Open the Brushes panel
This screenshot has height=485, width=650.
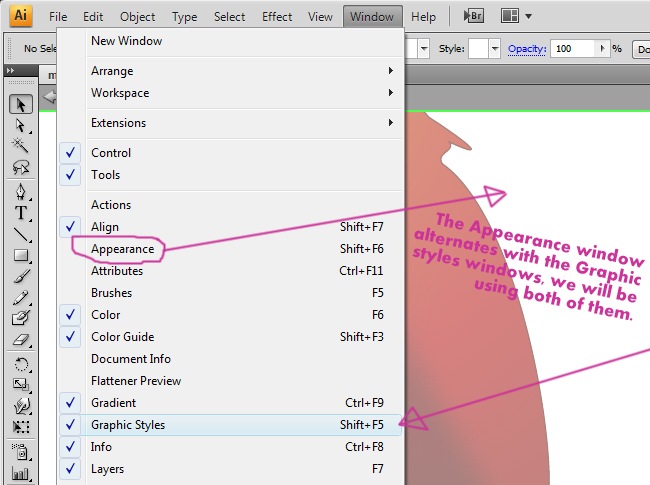(x=230, y=293)
